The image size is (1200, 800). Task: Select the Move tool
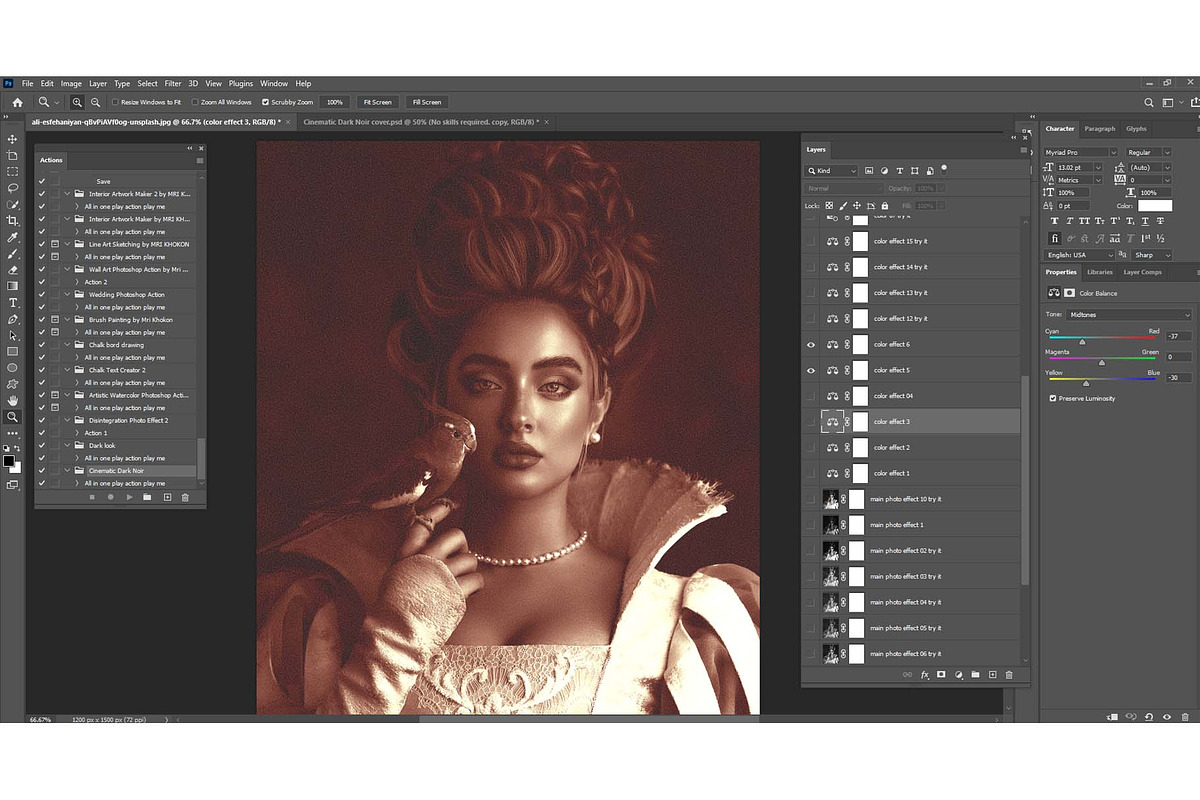click(13, 139)
